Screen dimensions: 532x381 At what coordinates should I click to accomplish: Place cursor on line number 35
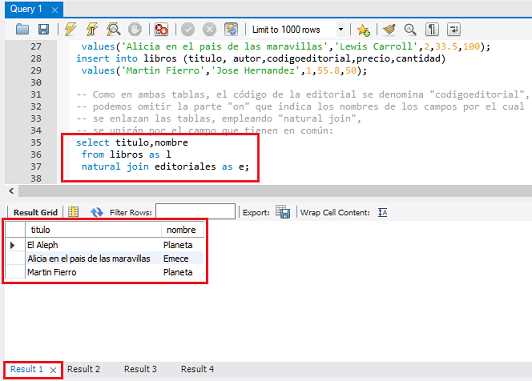(36, 142)
